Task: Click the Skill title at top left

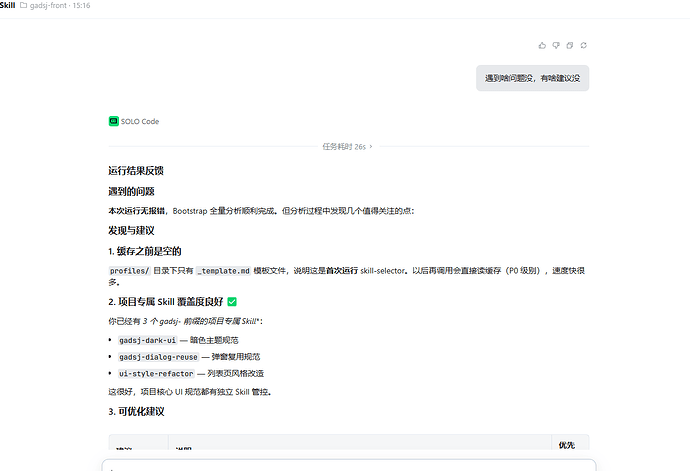Action: tap(7, 5)
